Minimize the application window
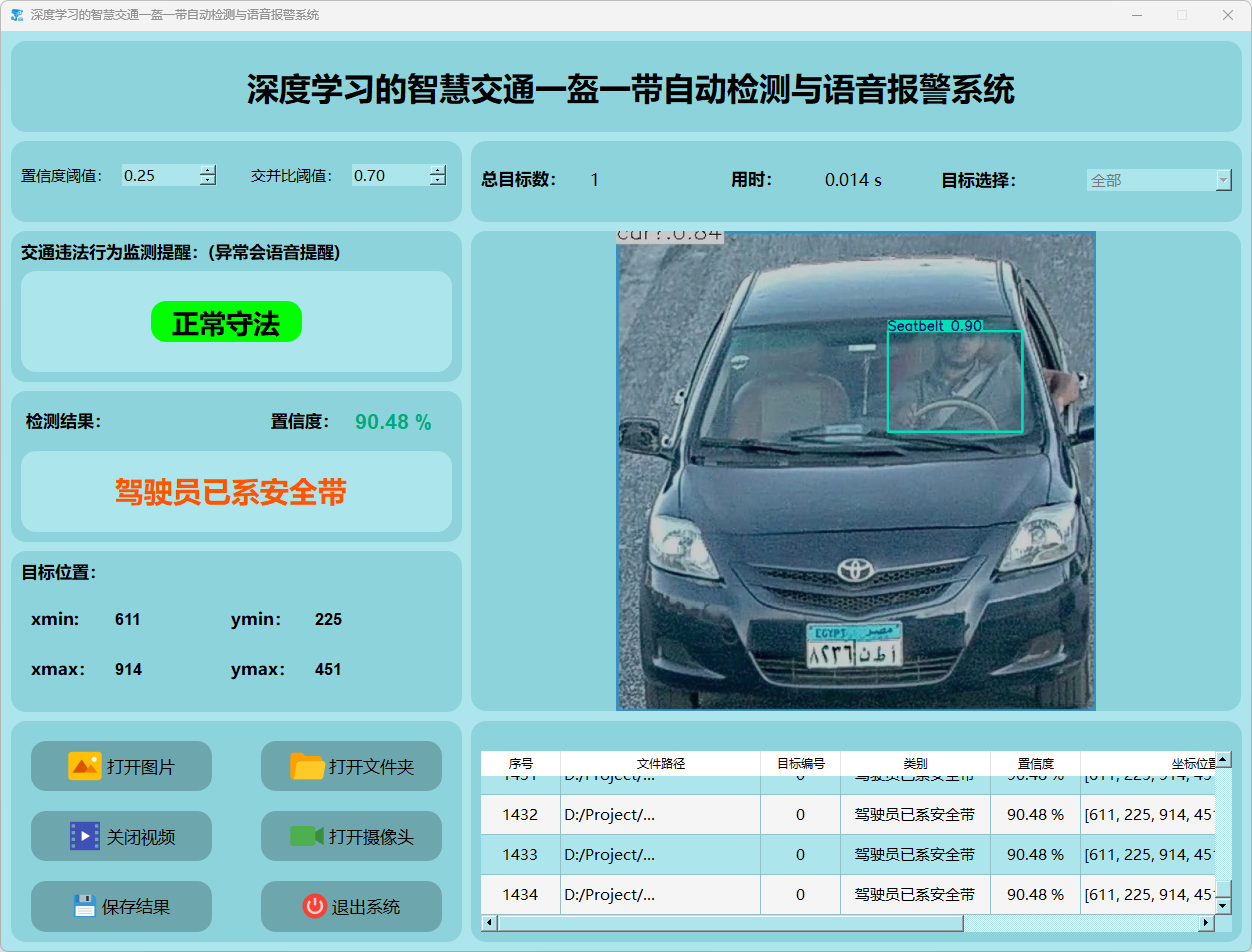The height and width of the screenshot is (952, 1252). (x=1137, y=15)
